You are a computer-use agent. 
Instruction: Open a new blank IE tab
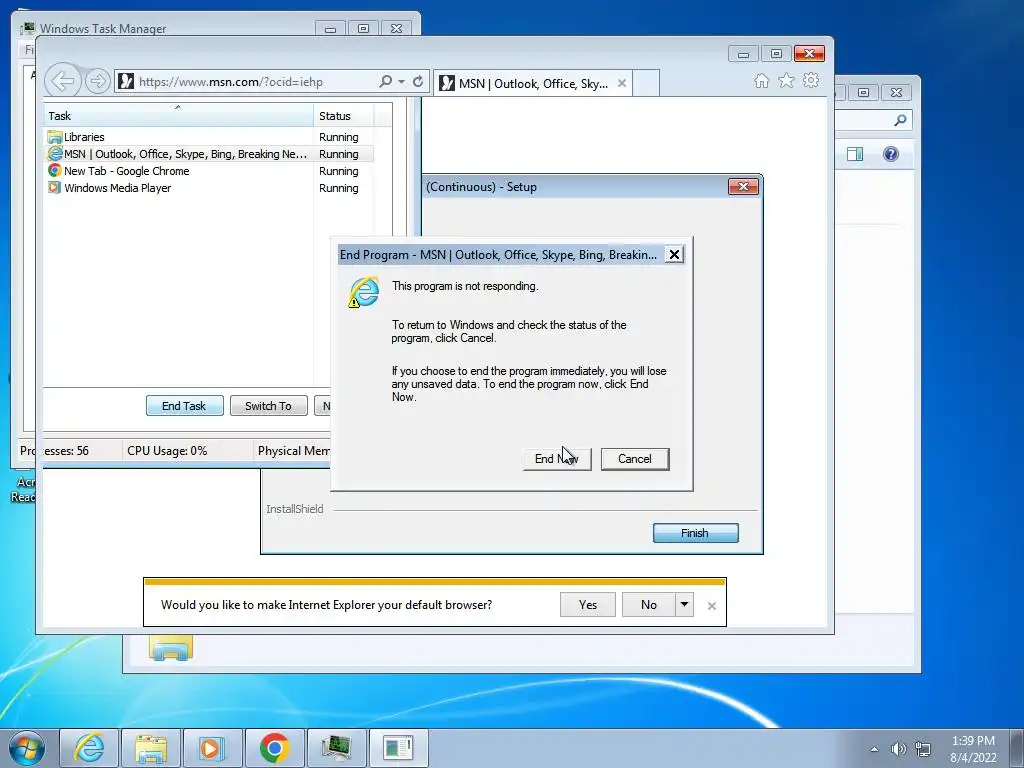coord(646,83)
